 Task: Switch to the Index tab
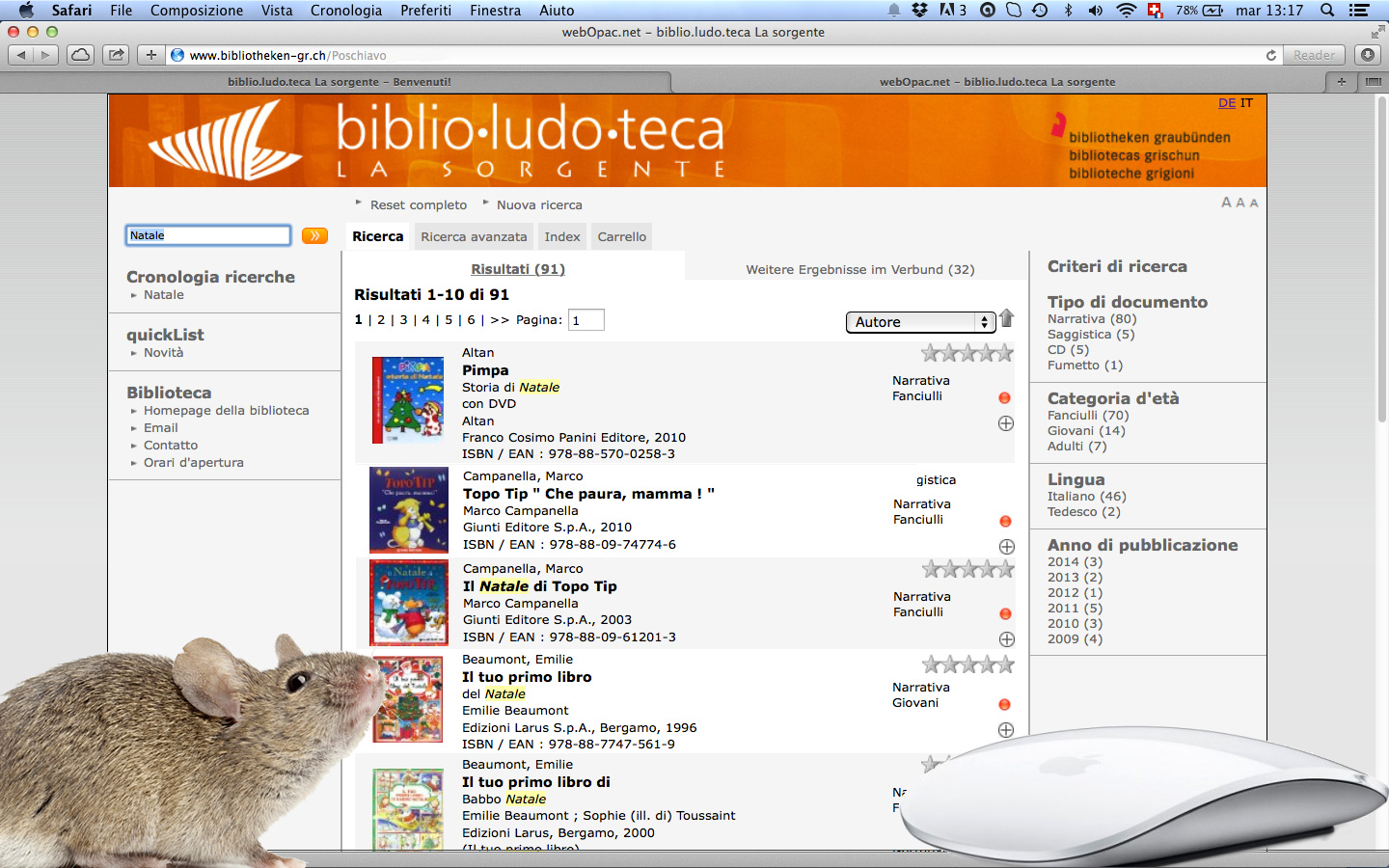coord(562,236)
